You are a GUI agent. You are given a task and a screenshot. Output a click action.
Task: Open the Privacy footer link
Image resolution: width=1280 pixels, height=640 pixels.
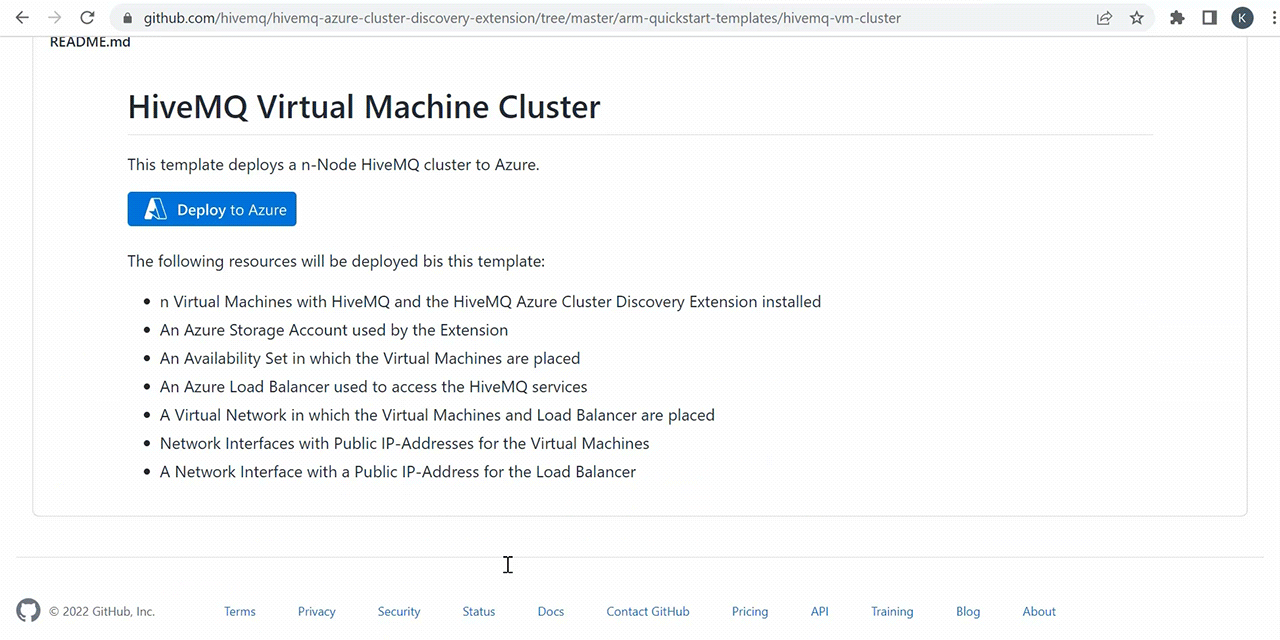click(x=317, y=611)
